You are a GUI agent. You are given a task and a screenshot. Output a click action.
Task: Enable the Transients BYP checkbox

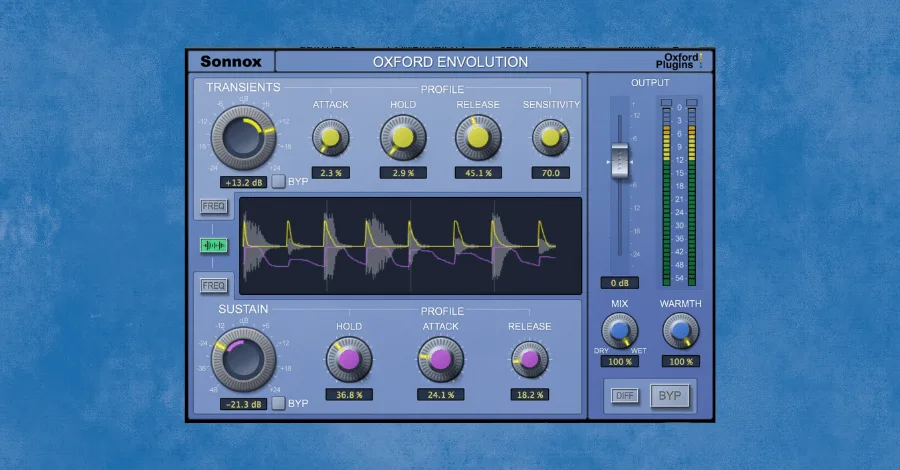point(278,181)
